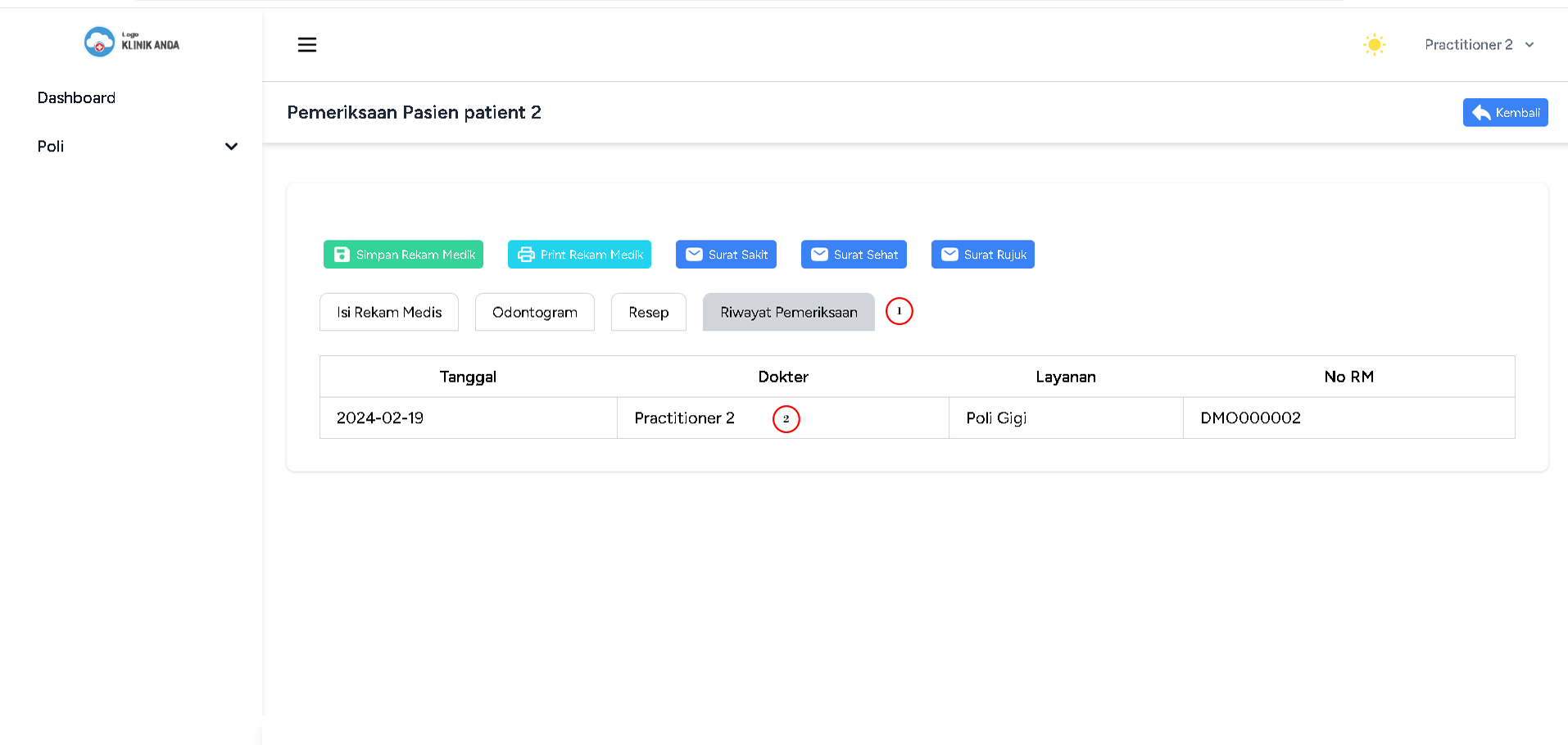Select the Riwayat Pemeriksaan tab

(788, 312)
